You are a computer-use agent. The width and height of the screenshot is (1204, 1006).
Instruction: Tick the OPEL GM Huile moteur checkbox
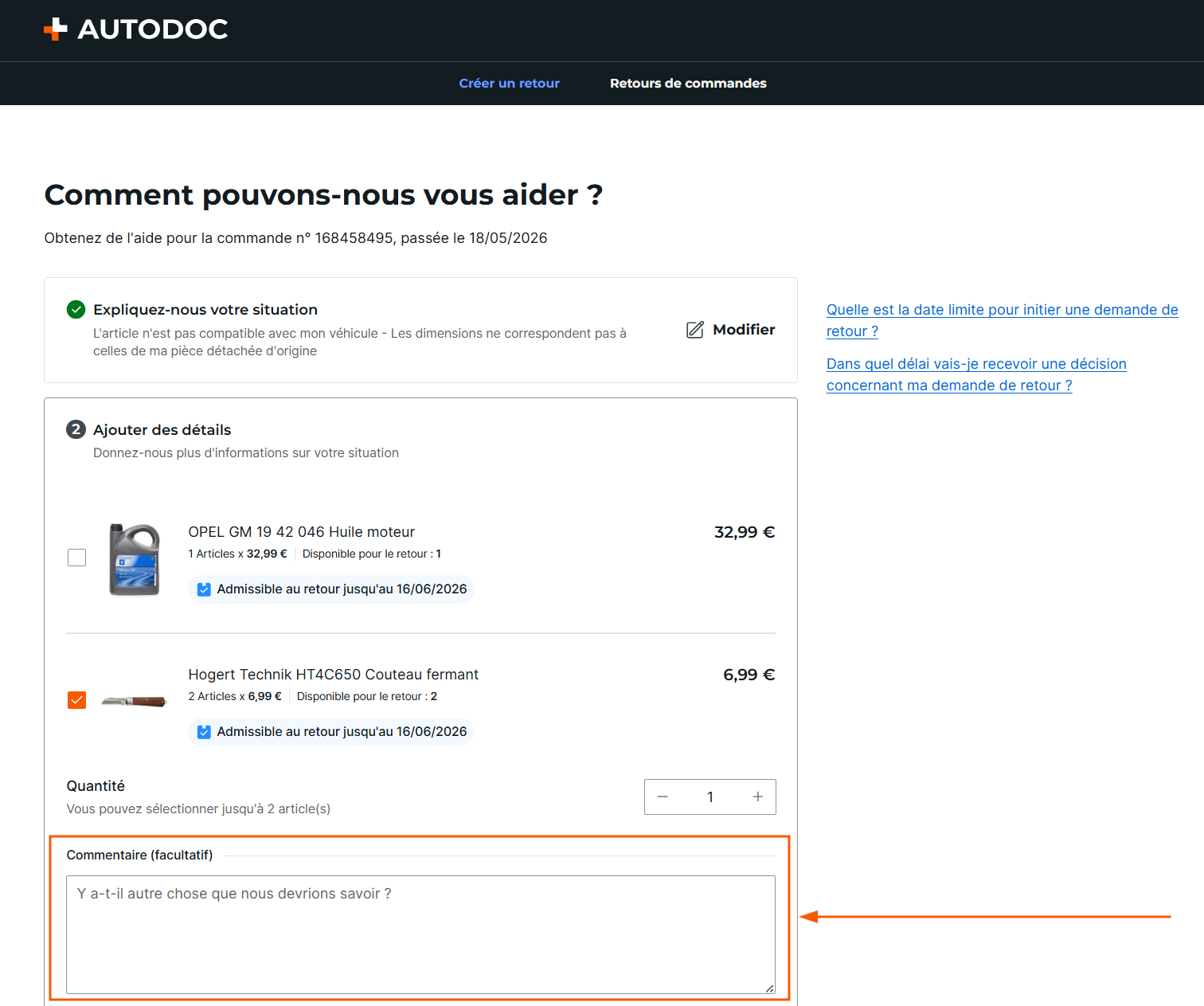pyautogui.click(x=77, y=558)
